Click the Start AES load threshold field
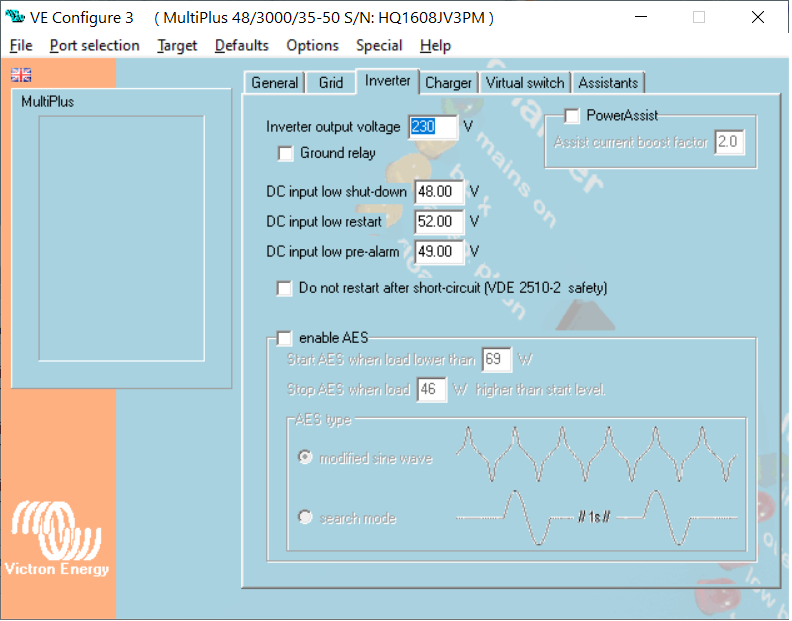Viewport: 792px width, 621px height. click(497, 360)
